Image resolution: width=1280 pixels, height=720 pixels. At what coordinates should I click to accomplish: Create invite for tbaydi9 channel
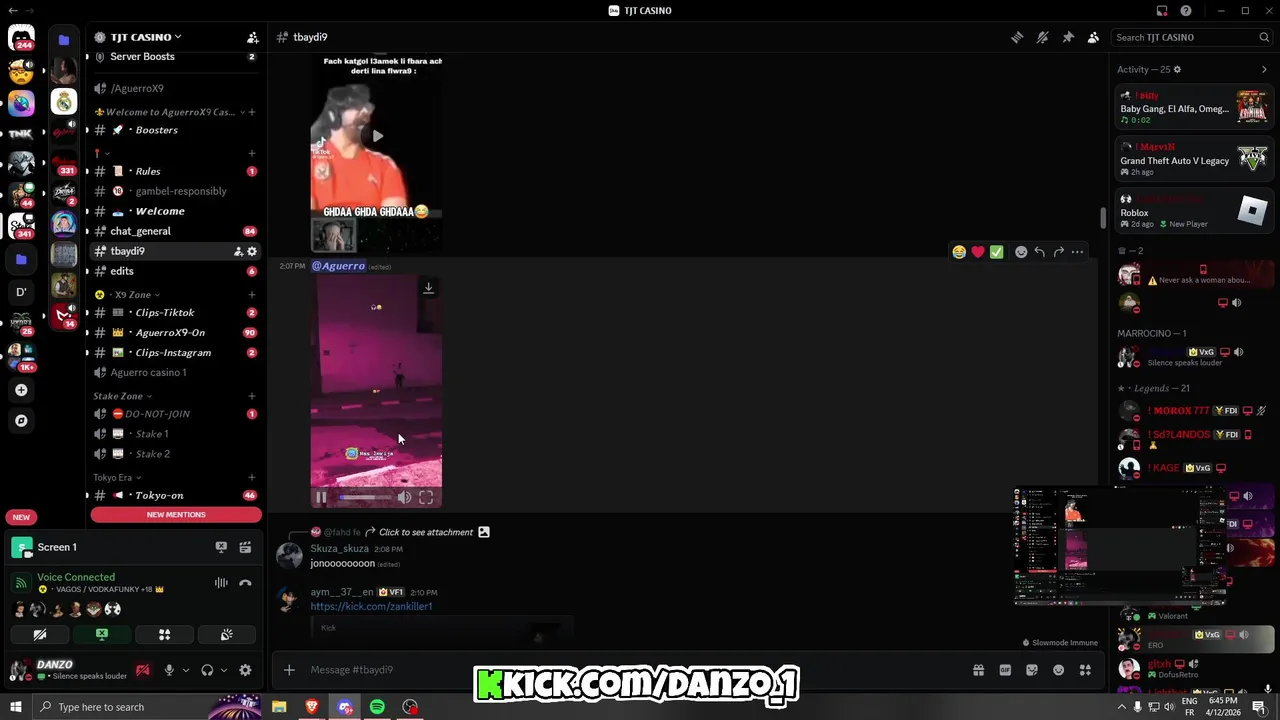click(x=238, y=251)
